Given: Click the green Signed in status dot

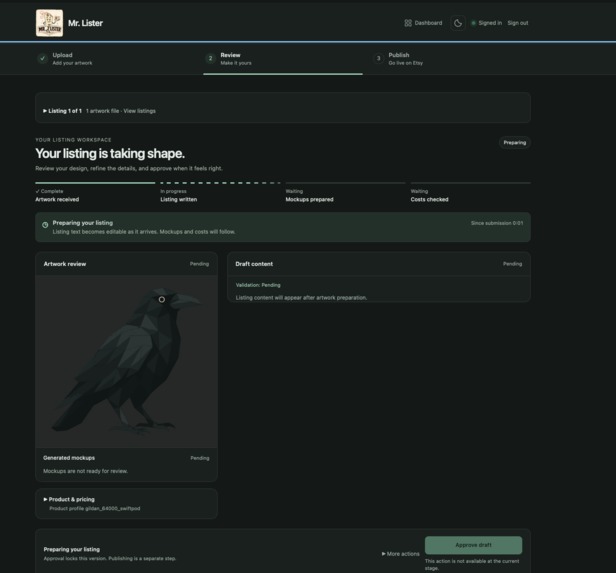Looking at the screenshot, I should [473, 23].
